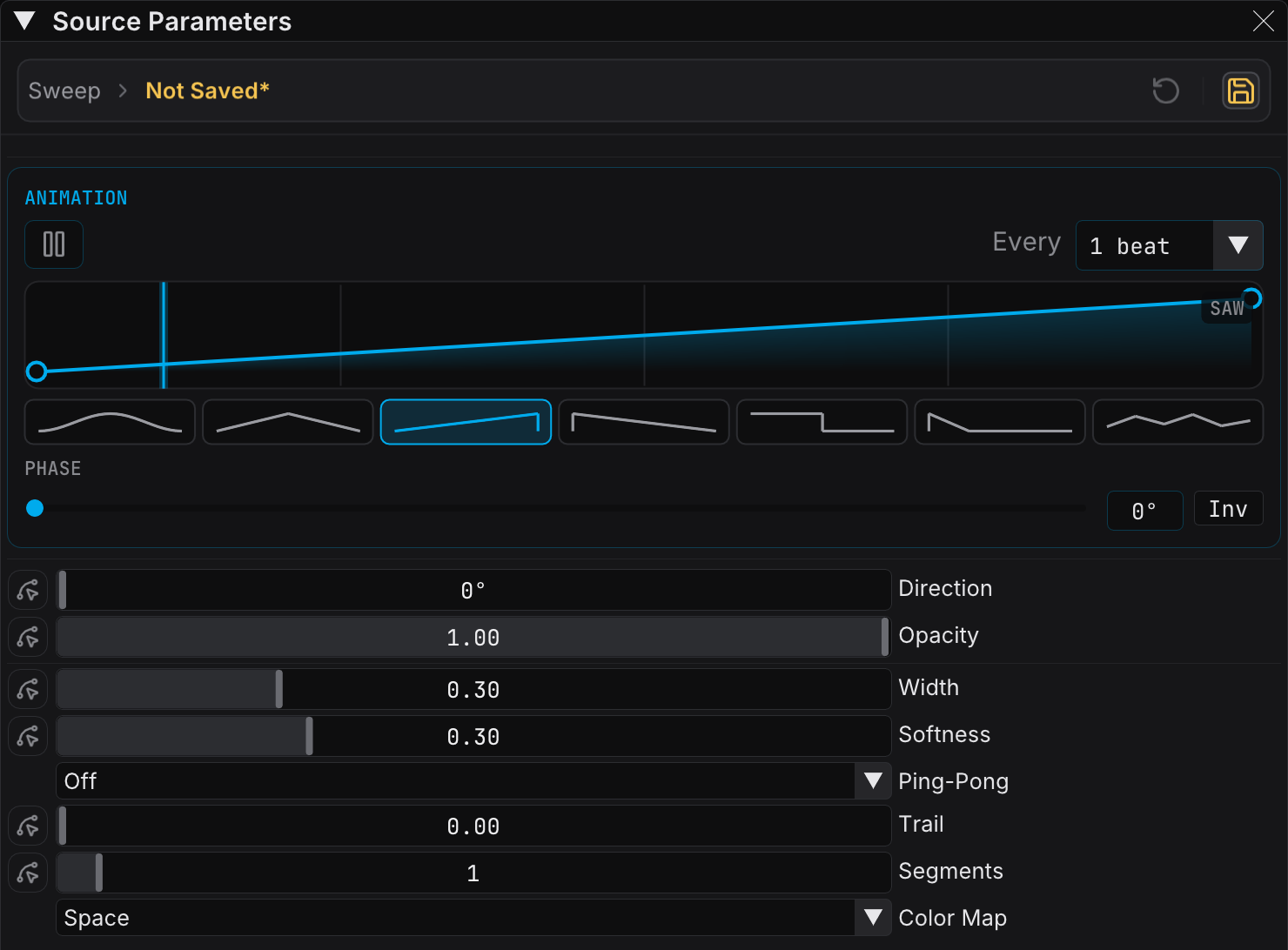Click the Sweep breadcrumb
The height and width of the screenshot is (950, 1288).
pyautogui.click(x=64, y=90)
